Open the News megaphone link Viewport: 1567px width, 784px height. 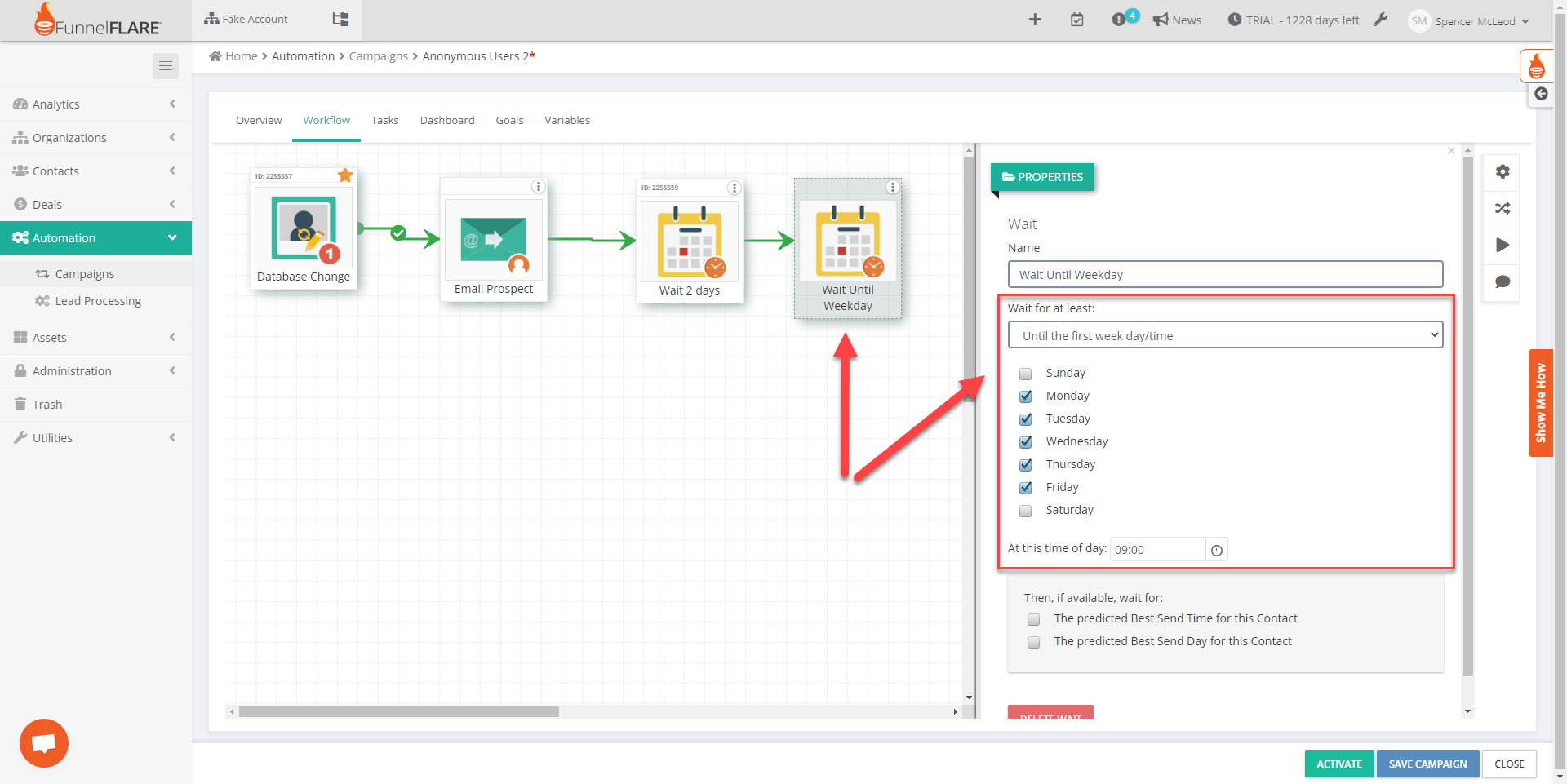coord(1177,20)
